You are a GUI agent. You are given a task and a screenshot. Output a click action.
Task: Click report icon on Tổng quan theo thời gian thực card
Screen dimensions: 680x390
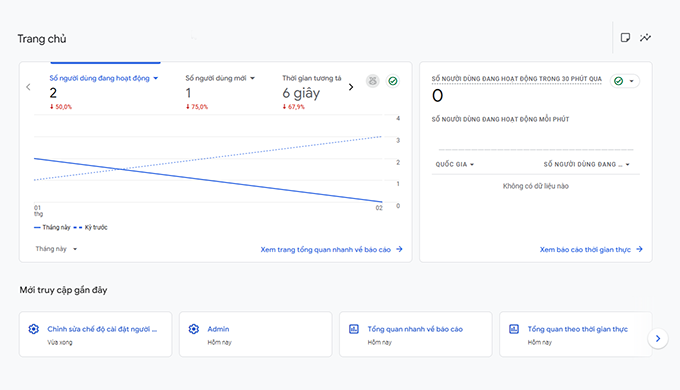514,329
